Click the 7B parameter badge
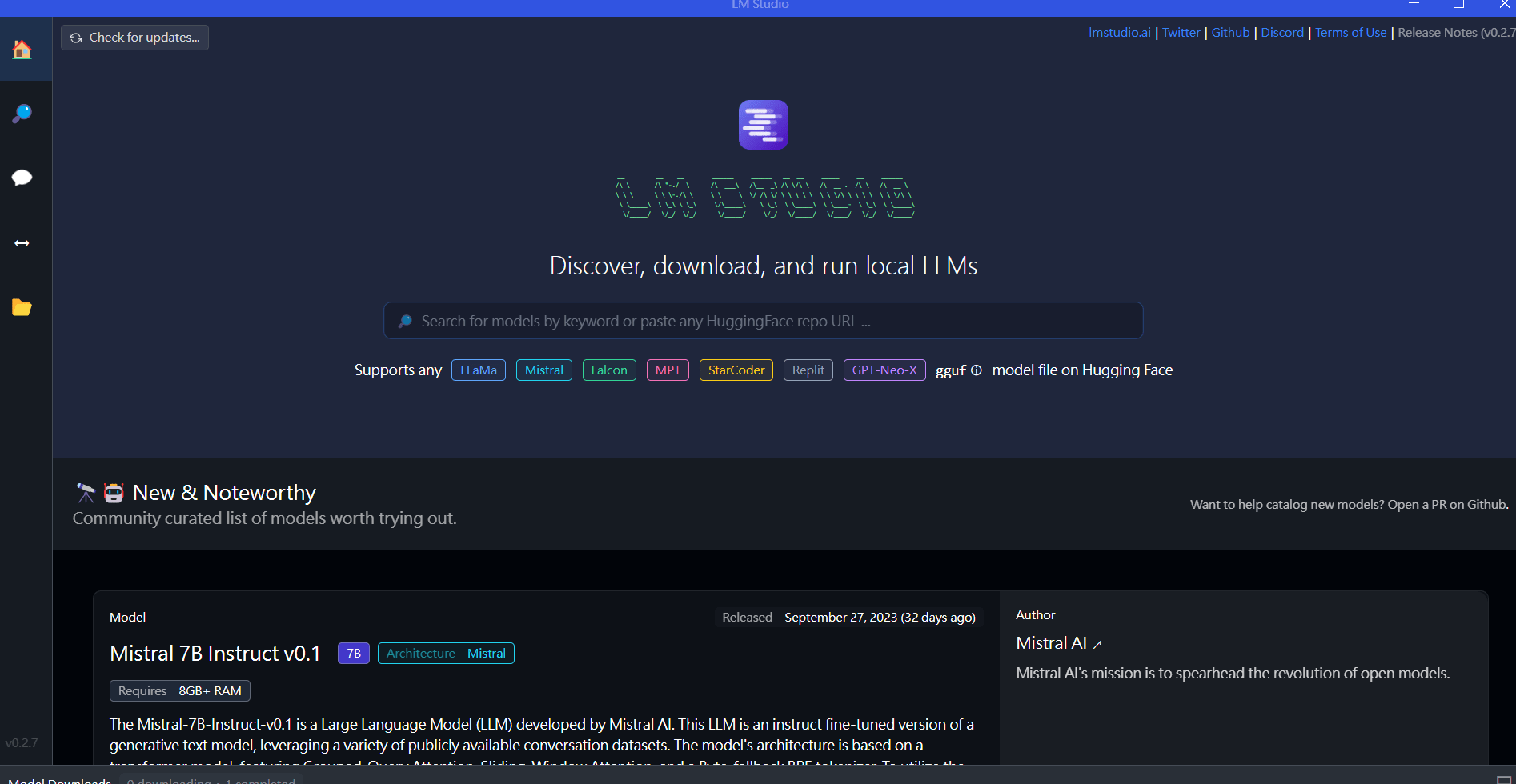Viewport: 1516px width, 784px height. click(354, 654)
